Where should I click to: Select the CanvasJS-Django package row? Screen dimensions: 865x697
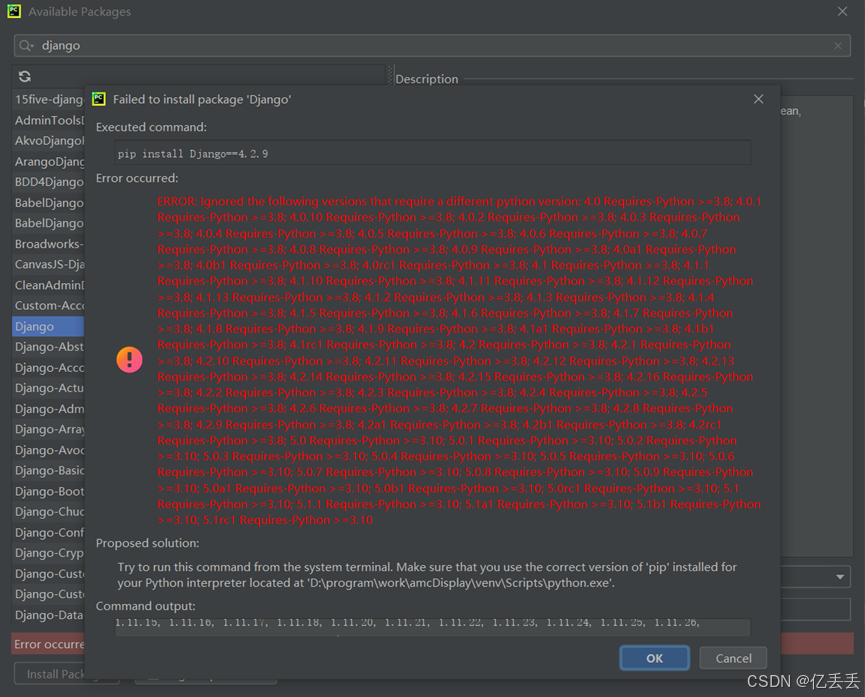click(49, 264)
